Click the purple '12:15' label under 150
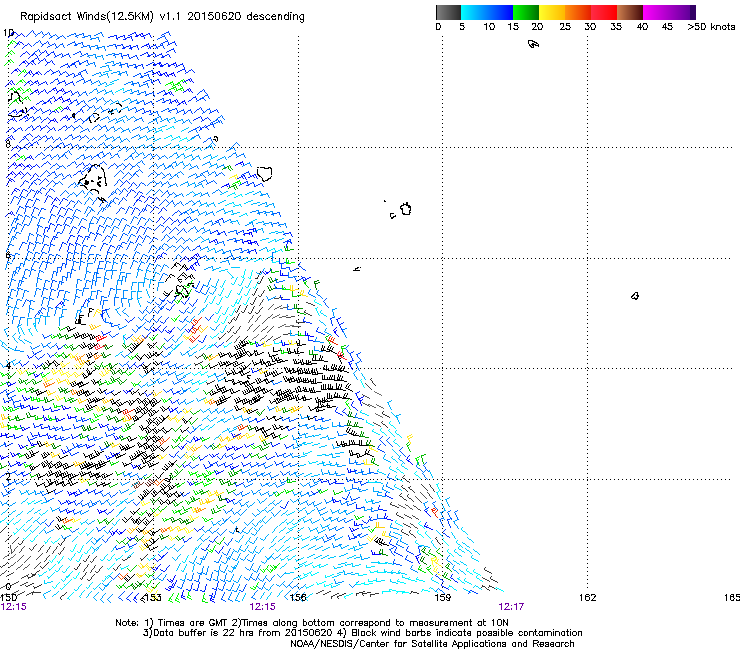 [14, 607]
